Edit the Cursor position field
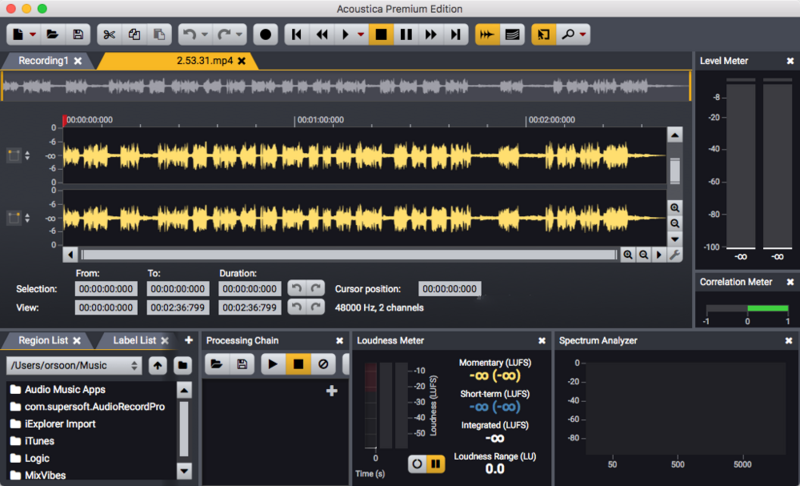This screenshot has height=486, width=800. tap(449, 289)
